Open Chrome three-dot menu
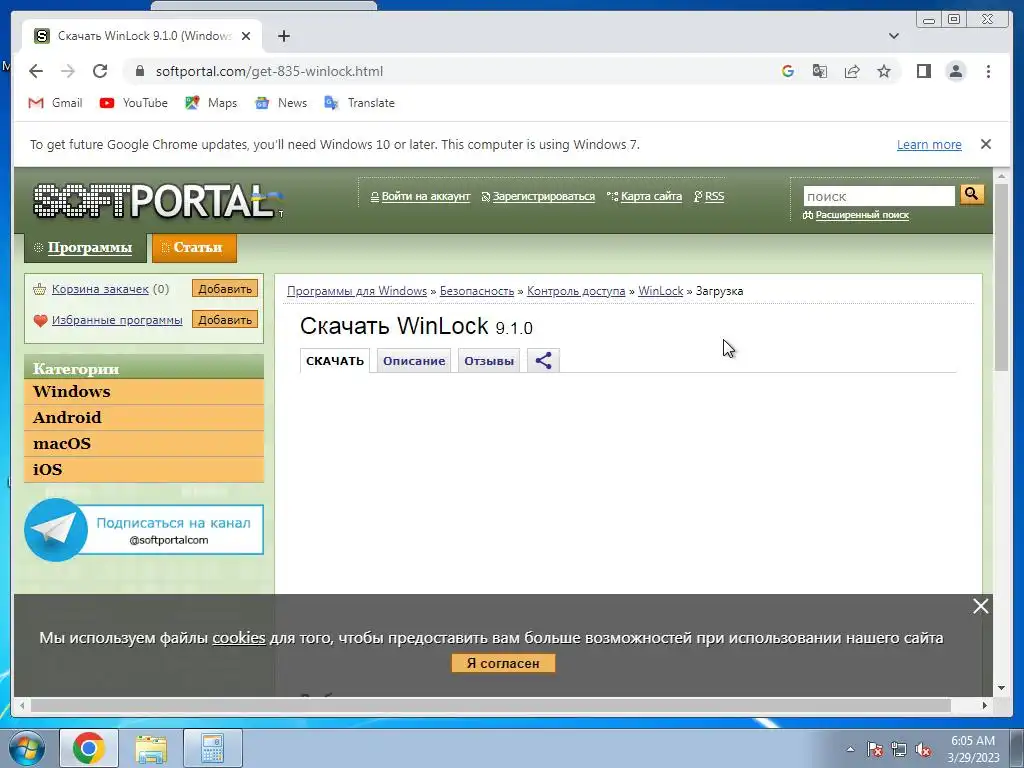 (x=988, y=71)
